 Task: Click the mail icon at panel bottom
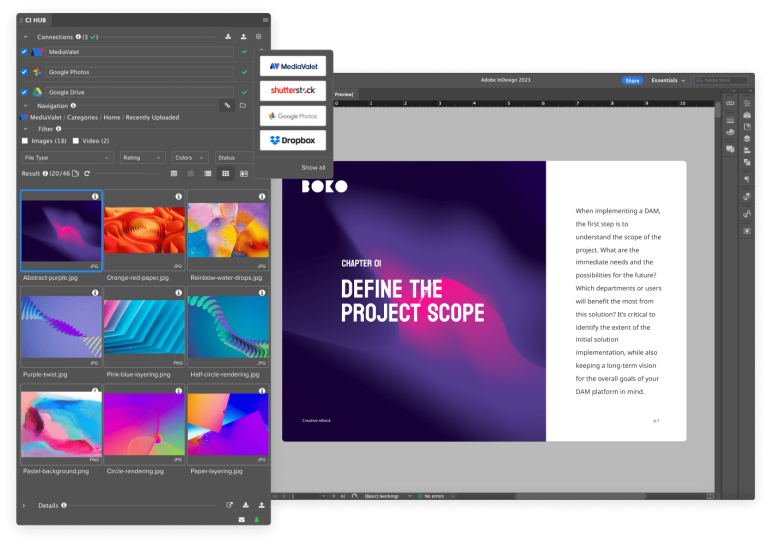click(241, 519)
